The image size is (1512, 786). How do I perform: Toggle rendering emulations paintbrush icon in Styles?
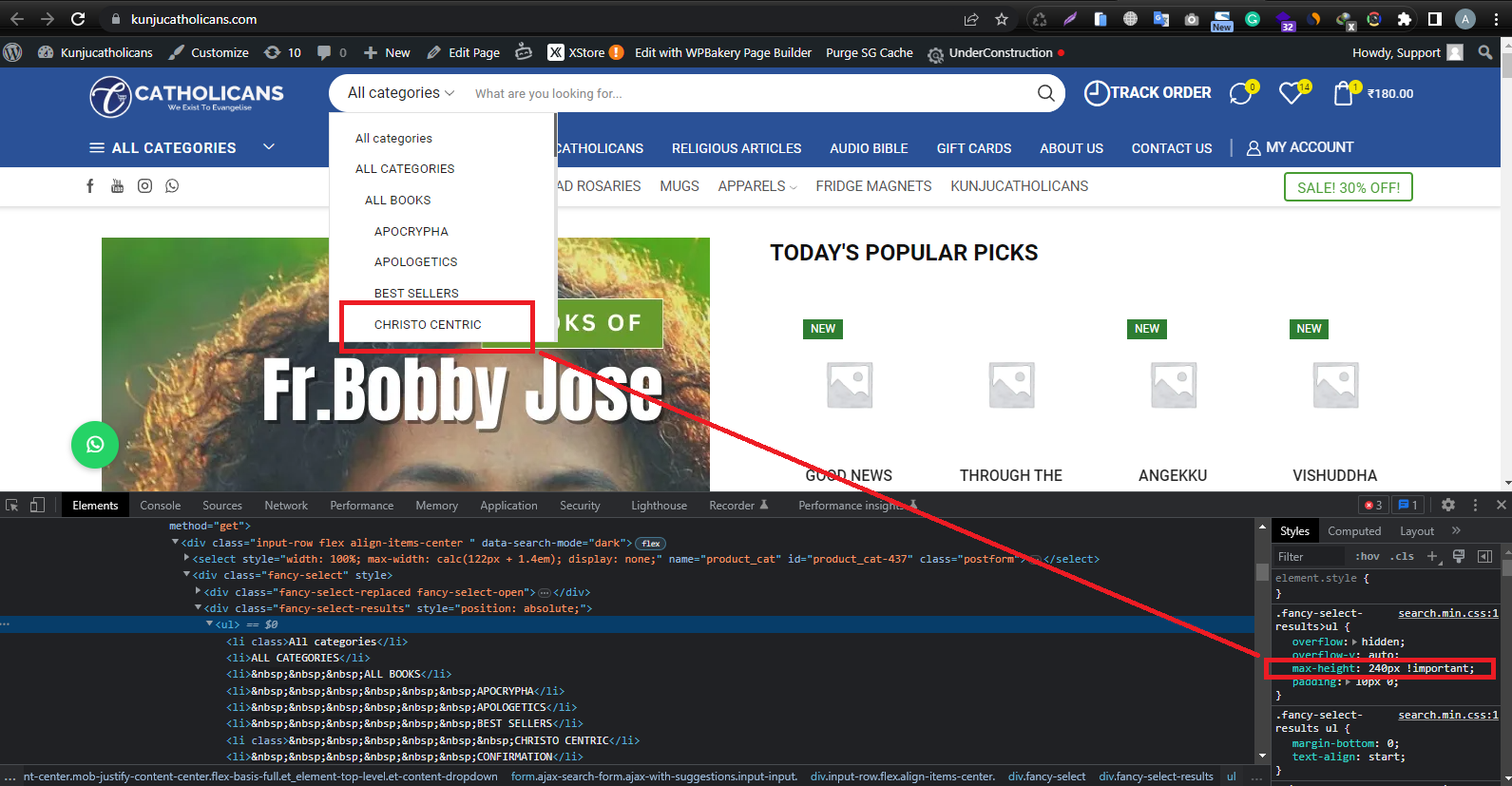point(1459,556)
